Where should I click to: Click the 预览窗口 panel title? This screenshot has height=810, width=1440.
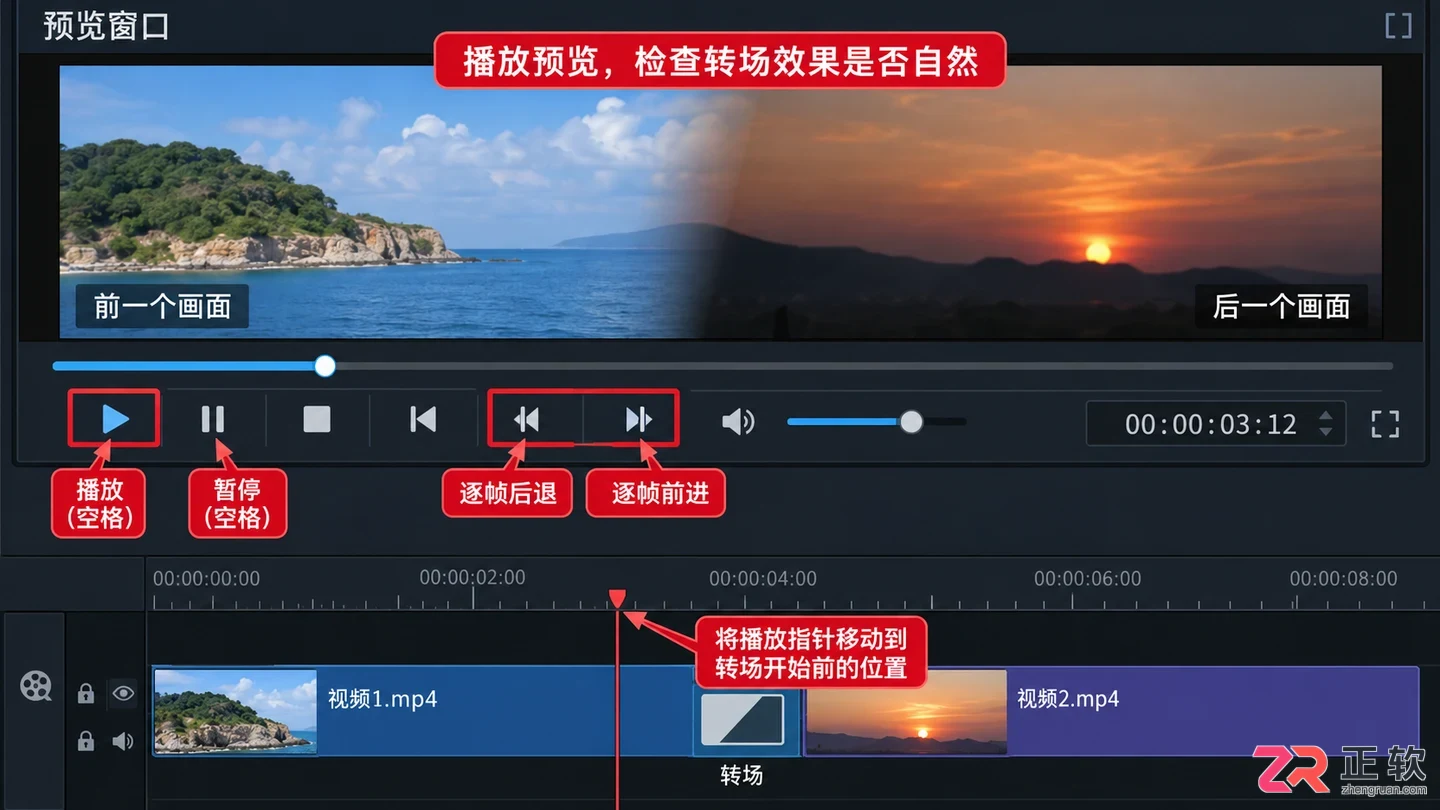pos(107,26)
